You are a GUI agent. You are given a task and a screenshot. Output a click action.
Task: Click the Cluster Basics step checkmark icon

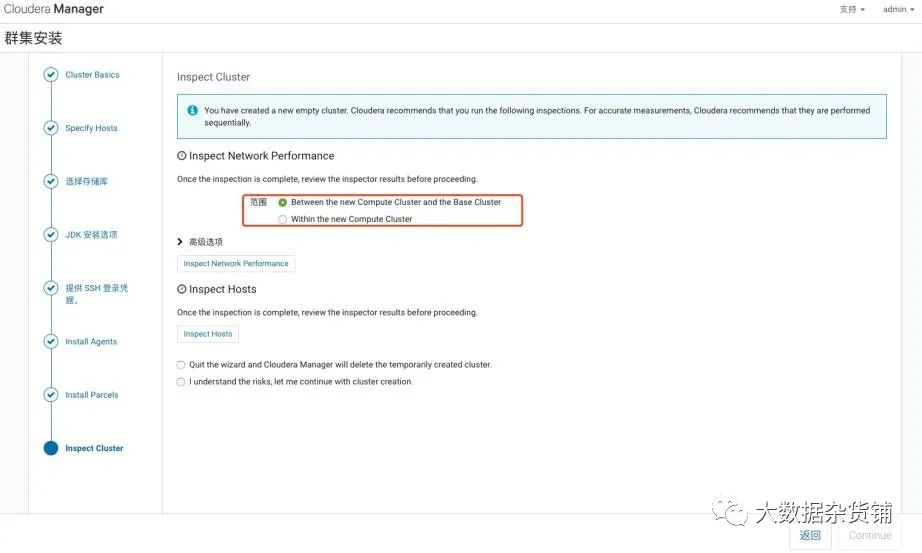51,75
